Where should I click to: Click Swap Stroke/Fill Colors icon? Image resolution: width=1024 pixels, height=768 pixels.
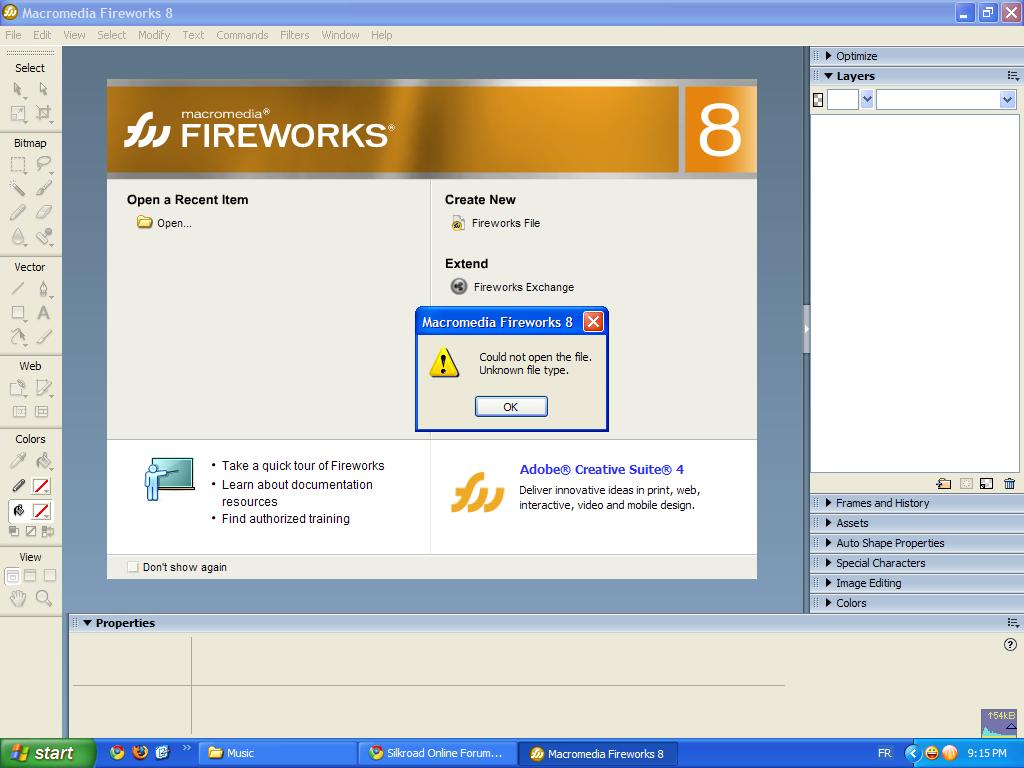pyautogui.click(x=48, y=532)
